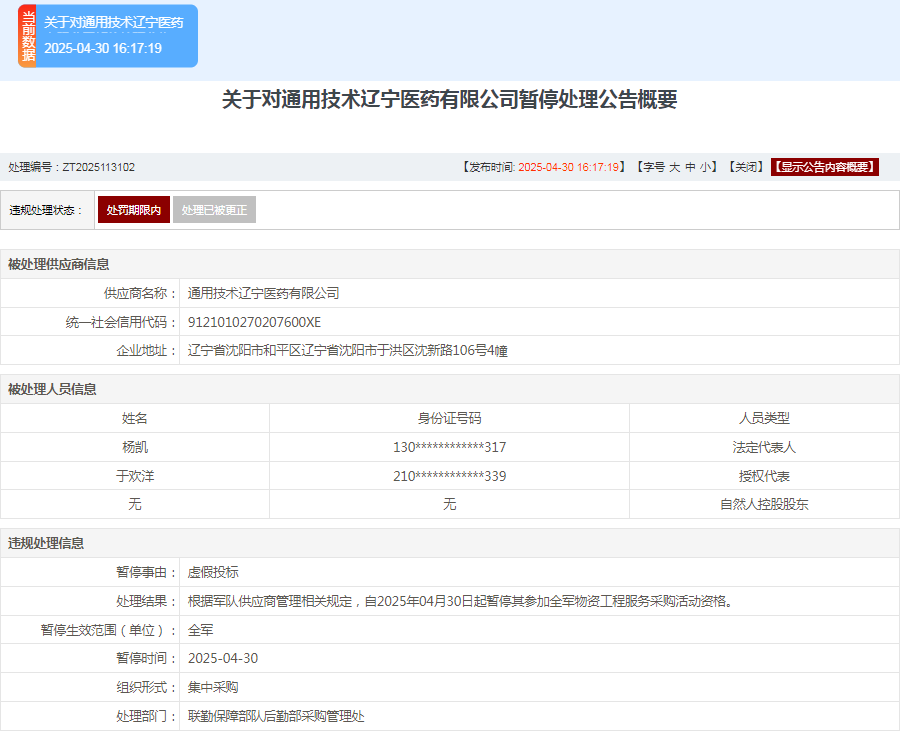Click the scope value 全军
Screen dimensions: 902x731
point(200,630)
